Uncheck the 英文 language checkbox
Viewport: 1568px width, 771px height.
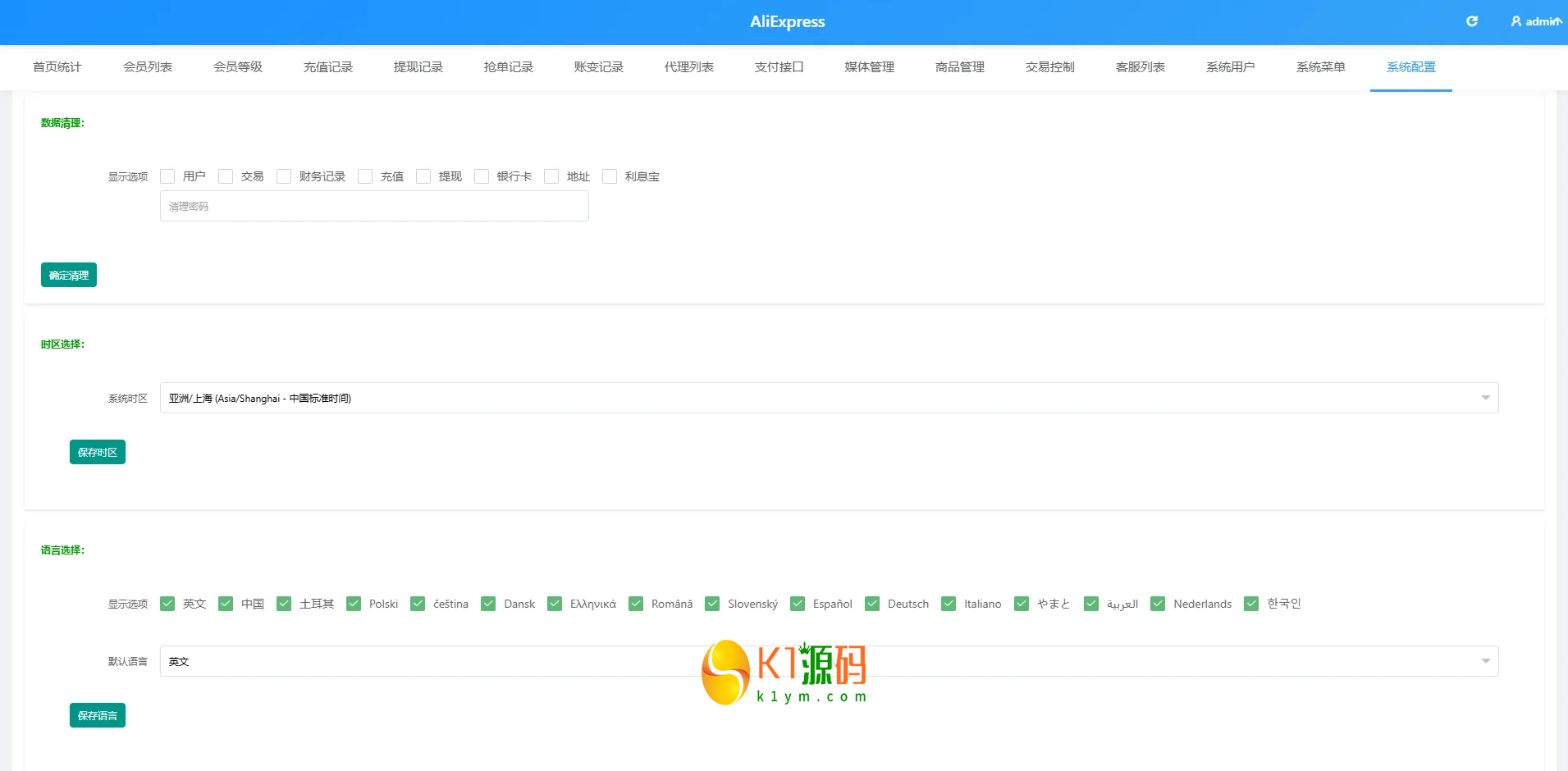click(x=167, y=604)
